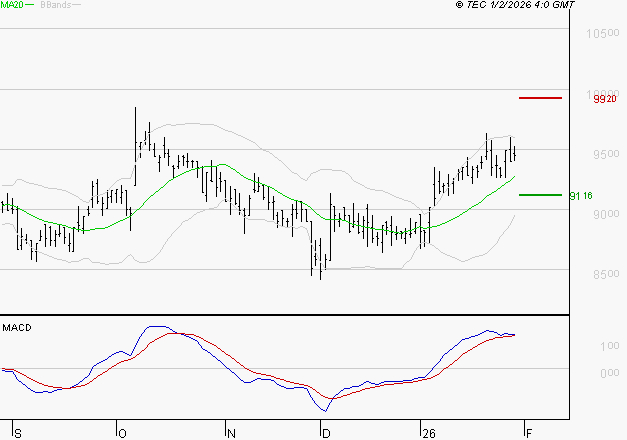This screenshot has width=627, height=440.
Task: Click the MACD indicator panel label
Action: click(17, 327)
